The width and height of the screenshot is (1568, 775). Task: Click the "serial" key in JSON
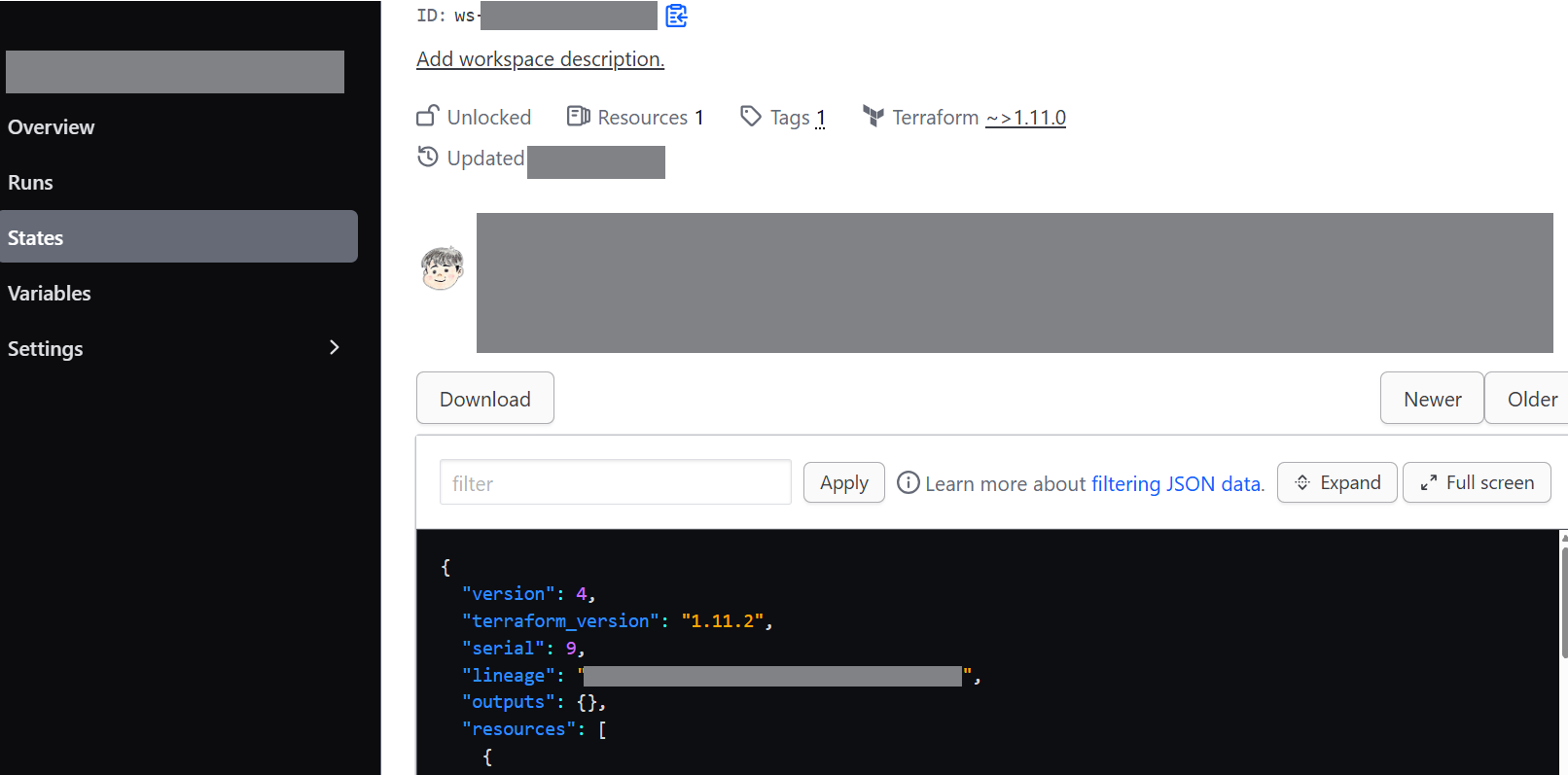(503, 648)
